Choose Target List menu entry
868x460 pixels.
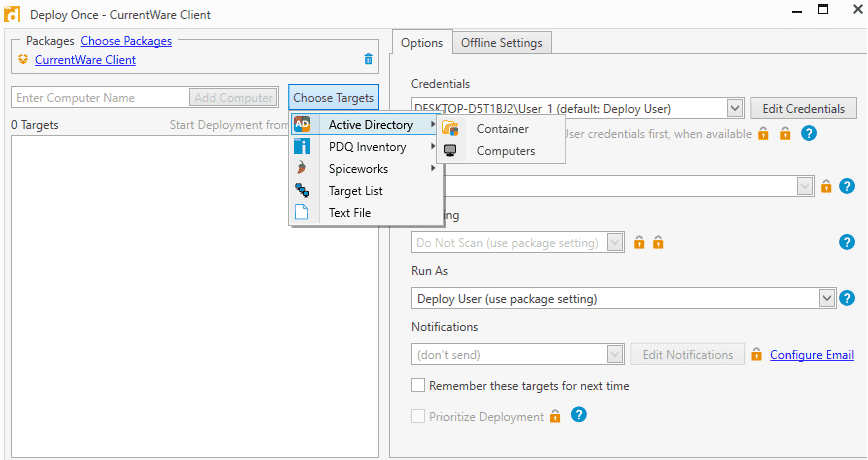pos(365,190)
